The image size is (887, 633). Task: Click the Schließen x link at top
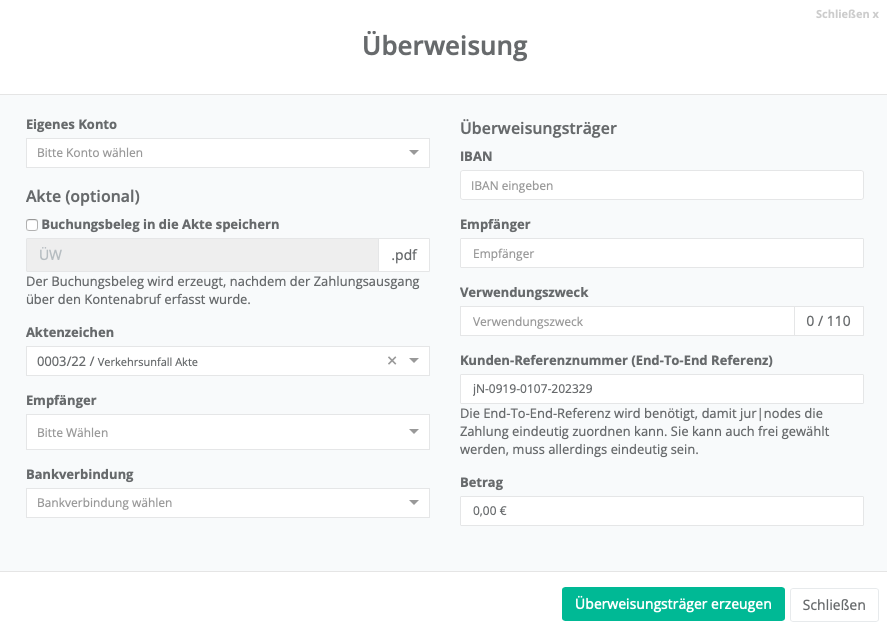tap(846, 15)
